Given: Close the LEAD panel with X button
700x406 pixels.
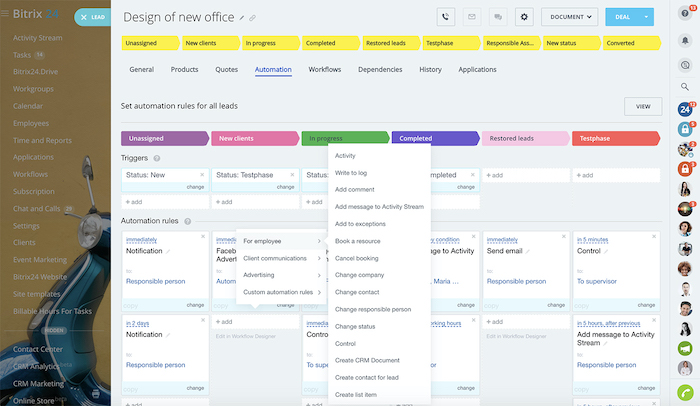Looking at the screenshot, I should click(83, 17).
